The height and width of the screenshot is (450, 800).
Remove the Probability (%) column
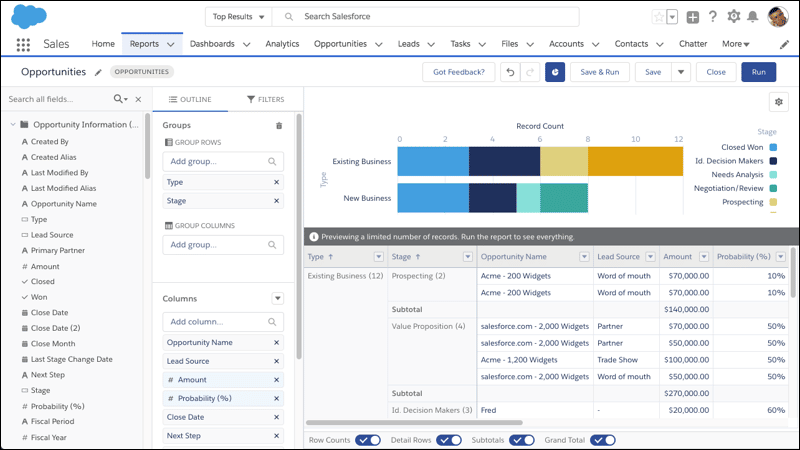click(x=277, y=398)
